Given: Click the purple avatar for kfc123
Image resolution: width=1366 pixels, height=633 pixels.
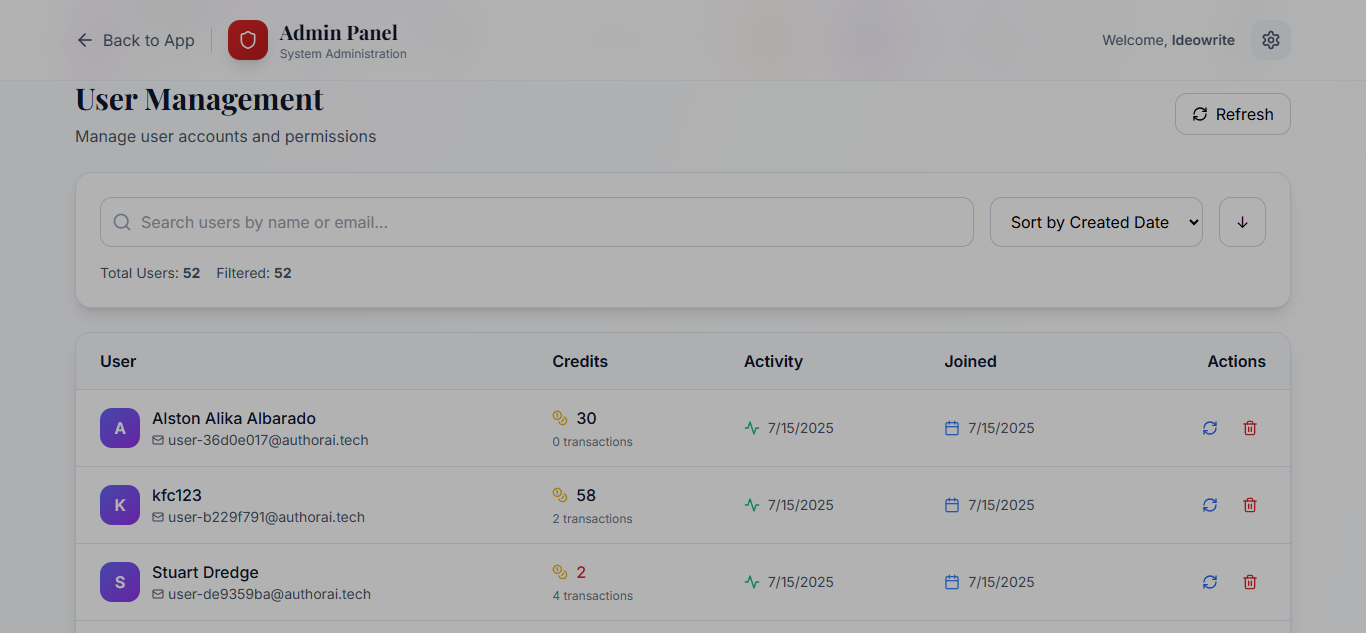Looking at the screenshot, I should point(120,505).
